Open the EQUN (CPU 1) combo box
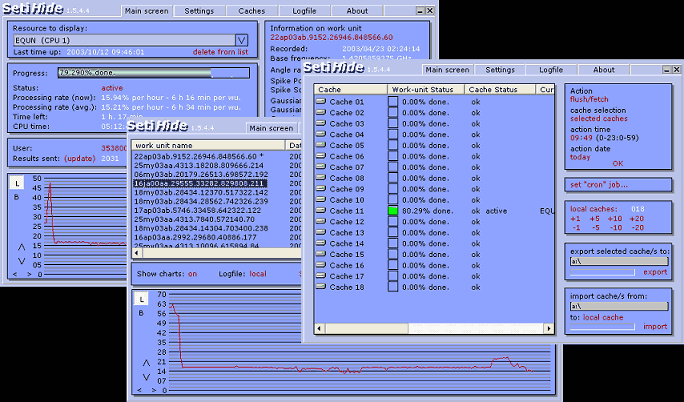Screen dimensions: 684x402 click(x=131, y=40)
